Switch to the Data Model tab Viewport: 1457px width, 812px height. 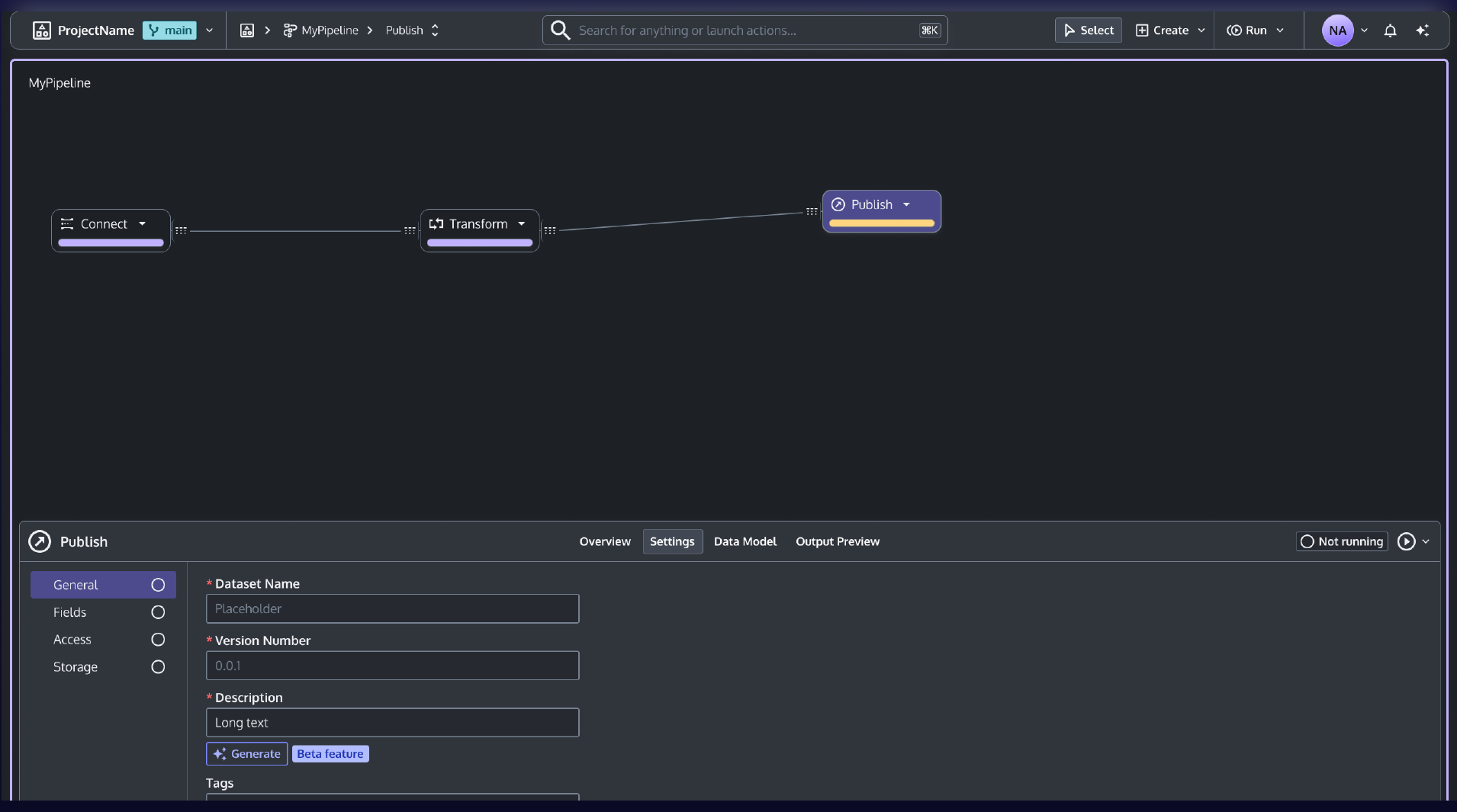point(745,541)
